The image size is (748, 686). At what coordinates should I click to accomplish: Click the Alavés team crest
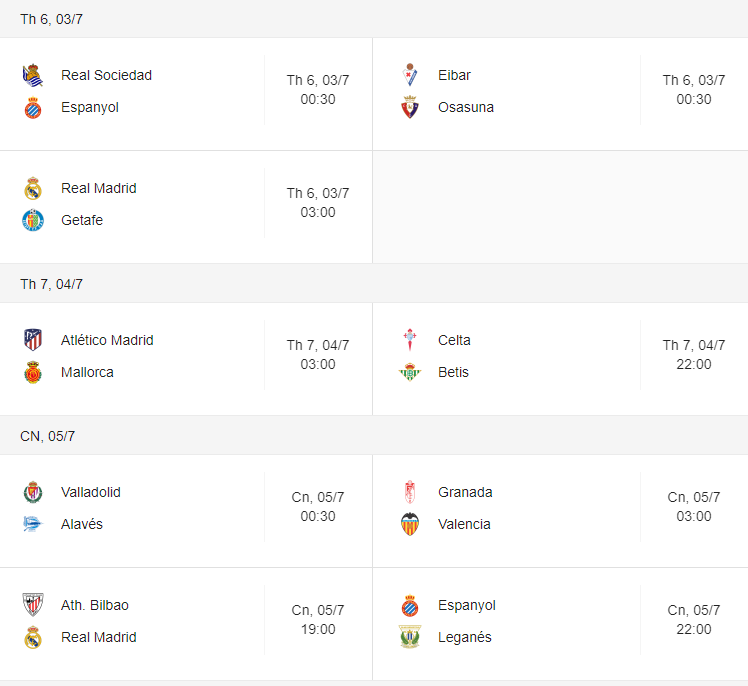coord(33,524)
